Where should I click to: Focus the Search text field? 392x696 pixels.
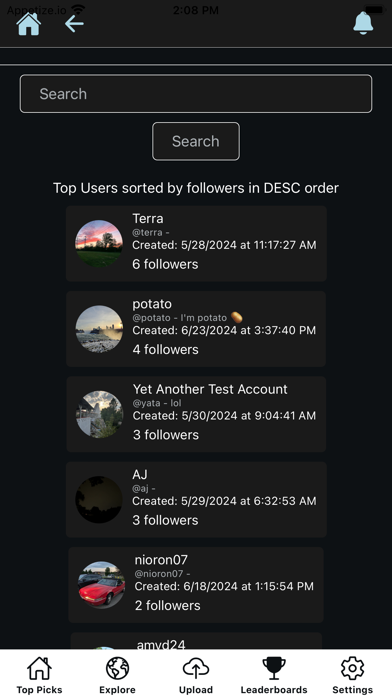(196, 94)
